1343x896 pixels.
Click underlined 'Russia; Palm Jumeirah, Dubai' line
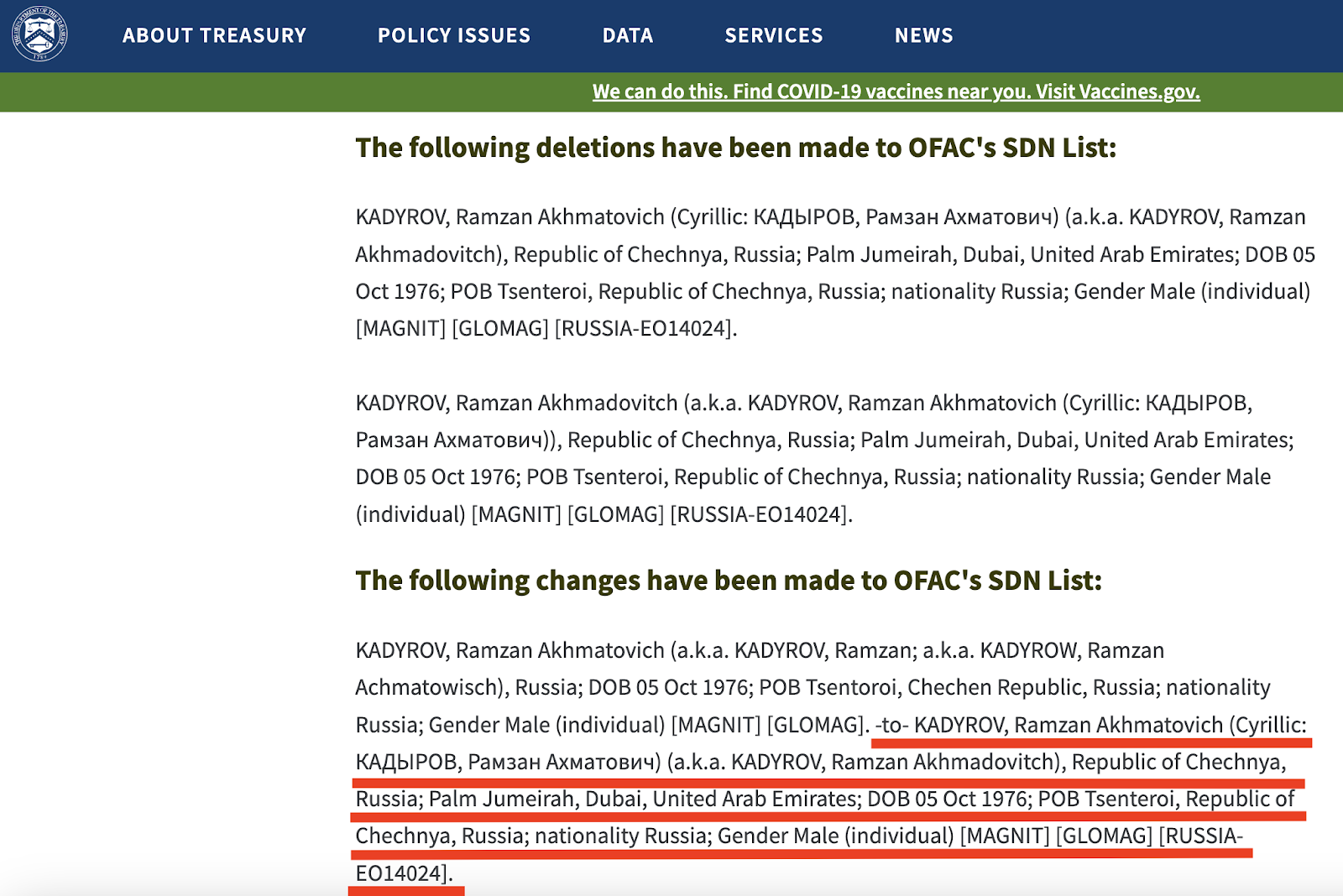tap(825, 799)
